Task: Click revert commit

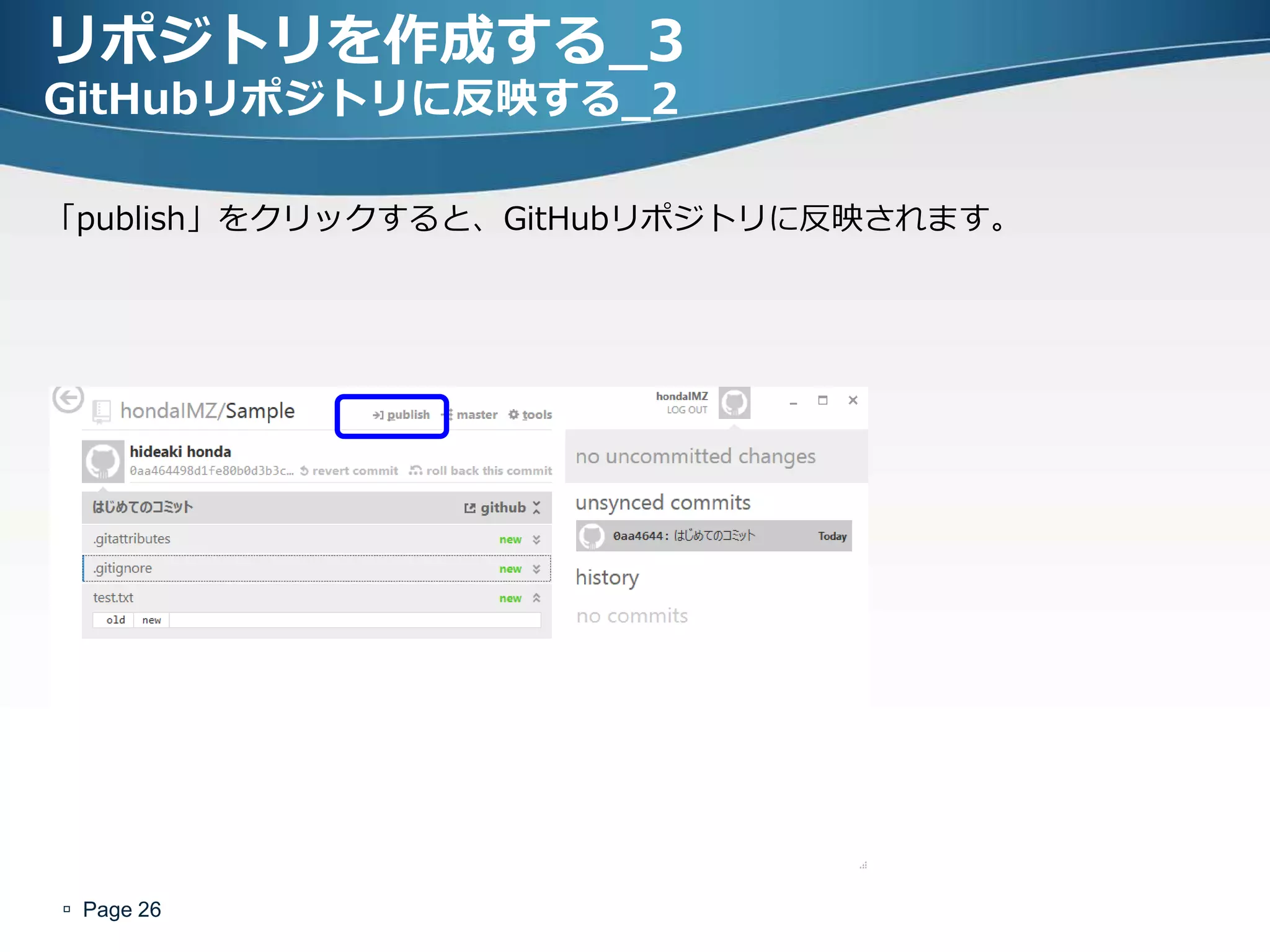Action: [349, 471]
